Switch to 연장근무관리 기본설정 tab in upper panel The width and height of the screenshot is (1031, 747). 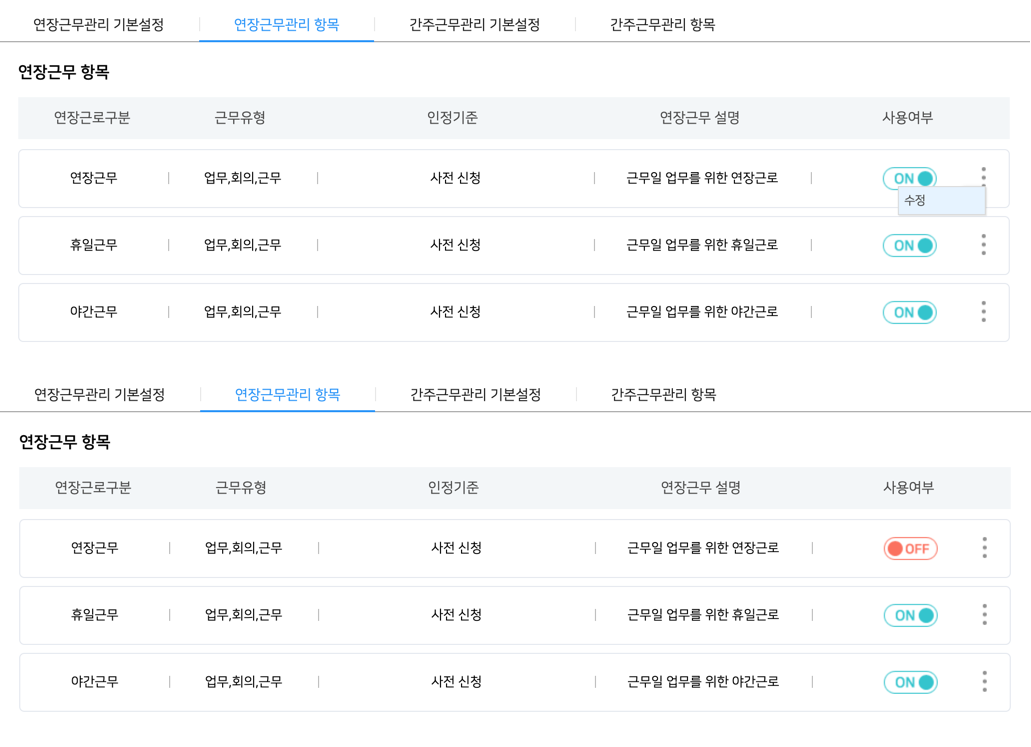(x=98, y=25)
